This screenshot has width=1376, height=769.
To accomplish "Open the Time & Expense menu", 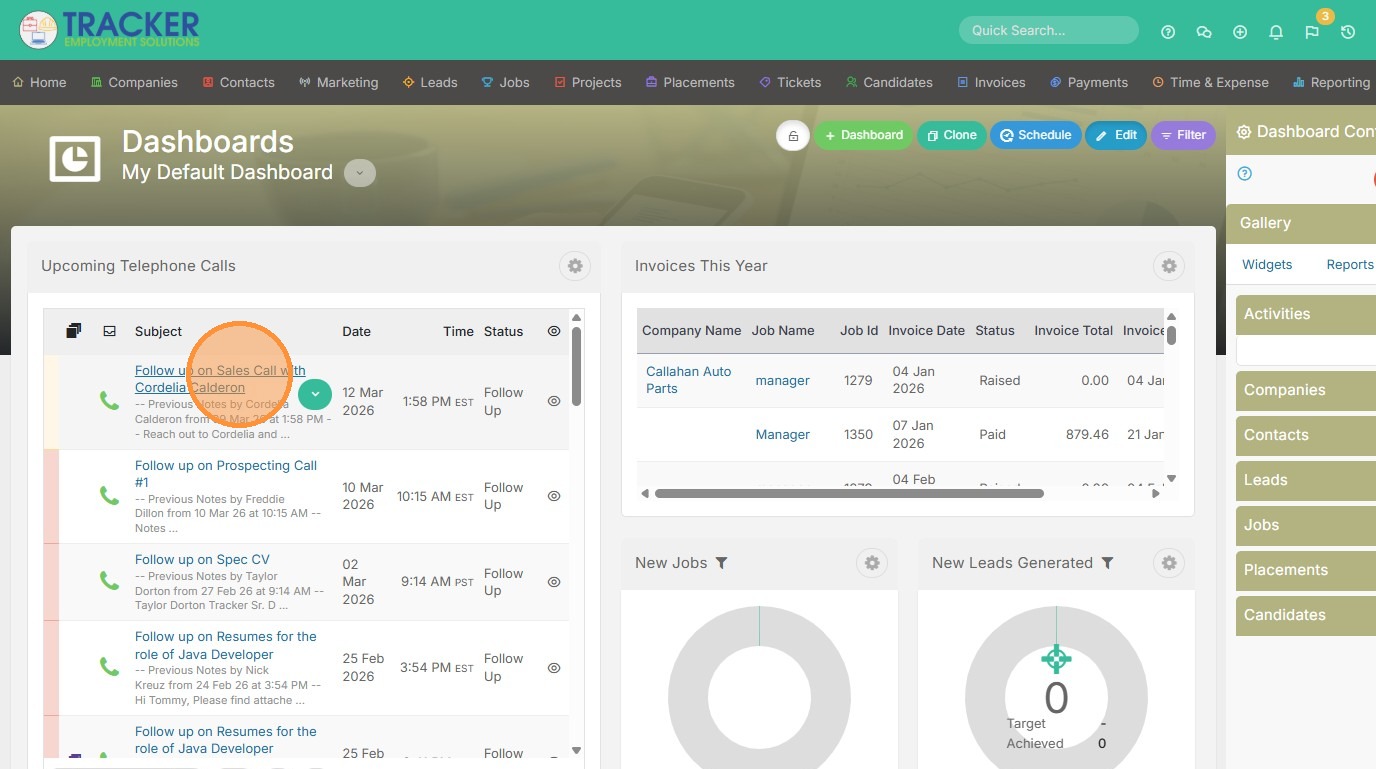I will point(1210,83).
